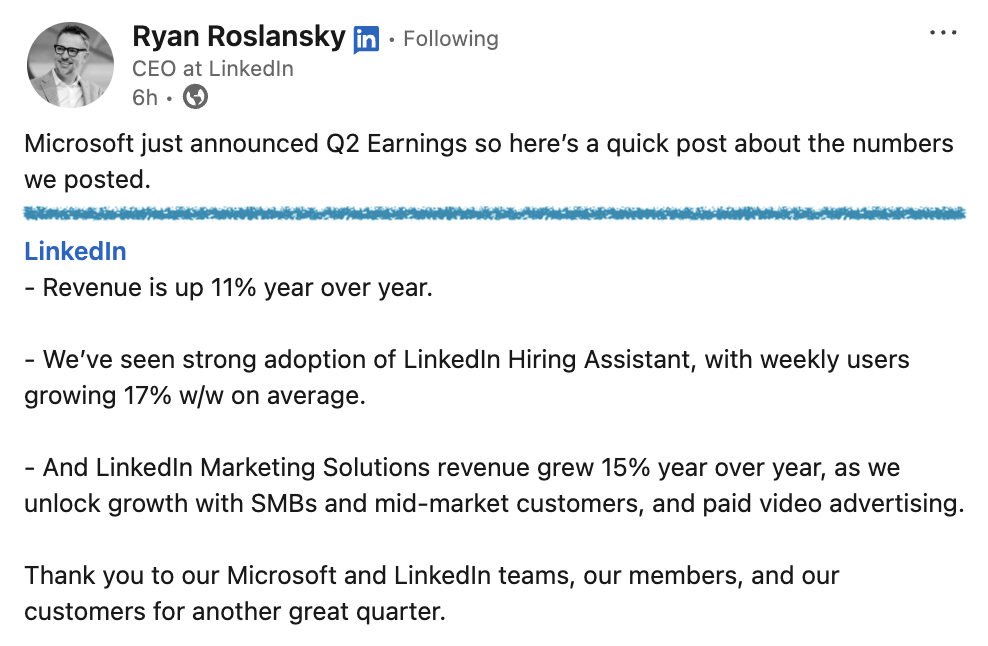The height and width of the screenshot is (646, 988).
Task: Click the 'customers for another great quarter' line
Action: (234, 611)
